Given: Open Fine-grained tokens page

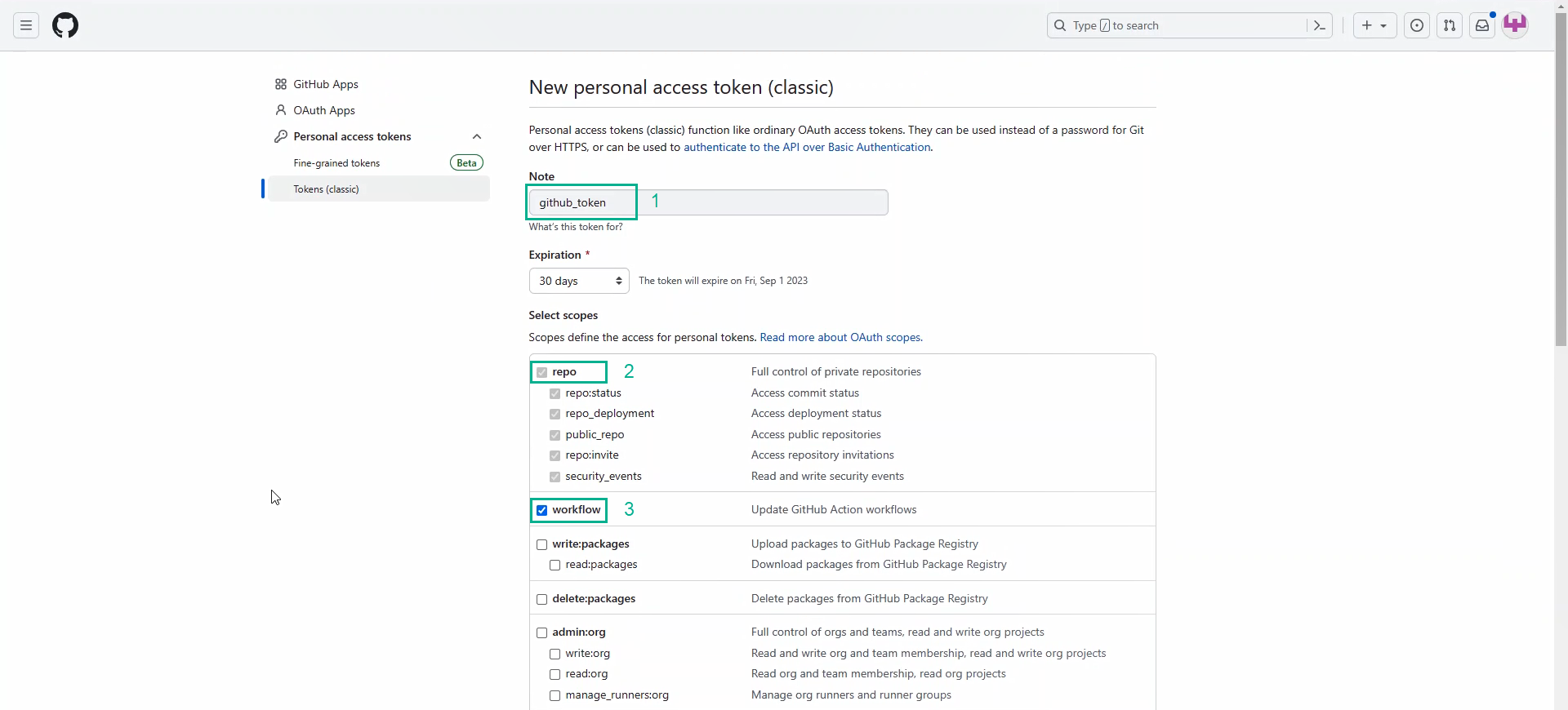Looking at the screenshot, I should [x=336, y=163].
